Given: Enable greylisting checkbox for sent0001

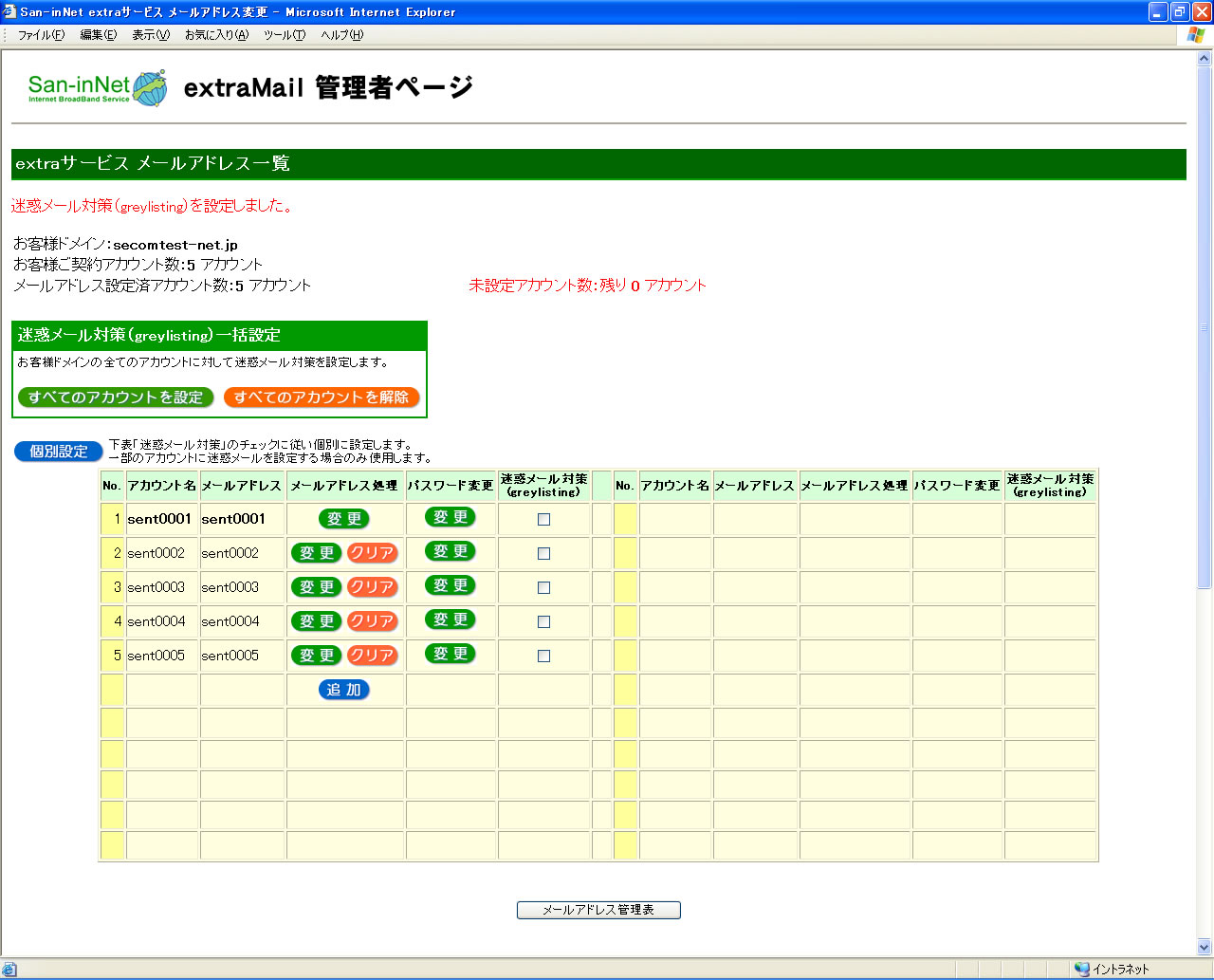Looking at the screenshot, I should (x=543, y=519).
